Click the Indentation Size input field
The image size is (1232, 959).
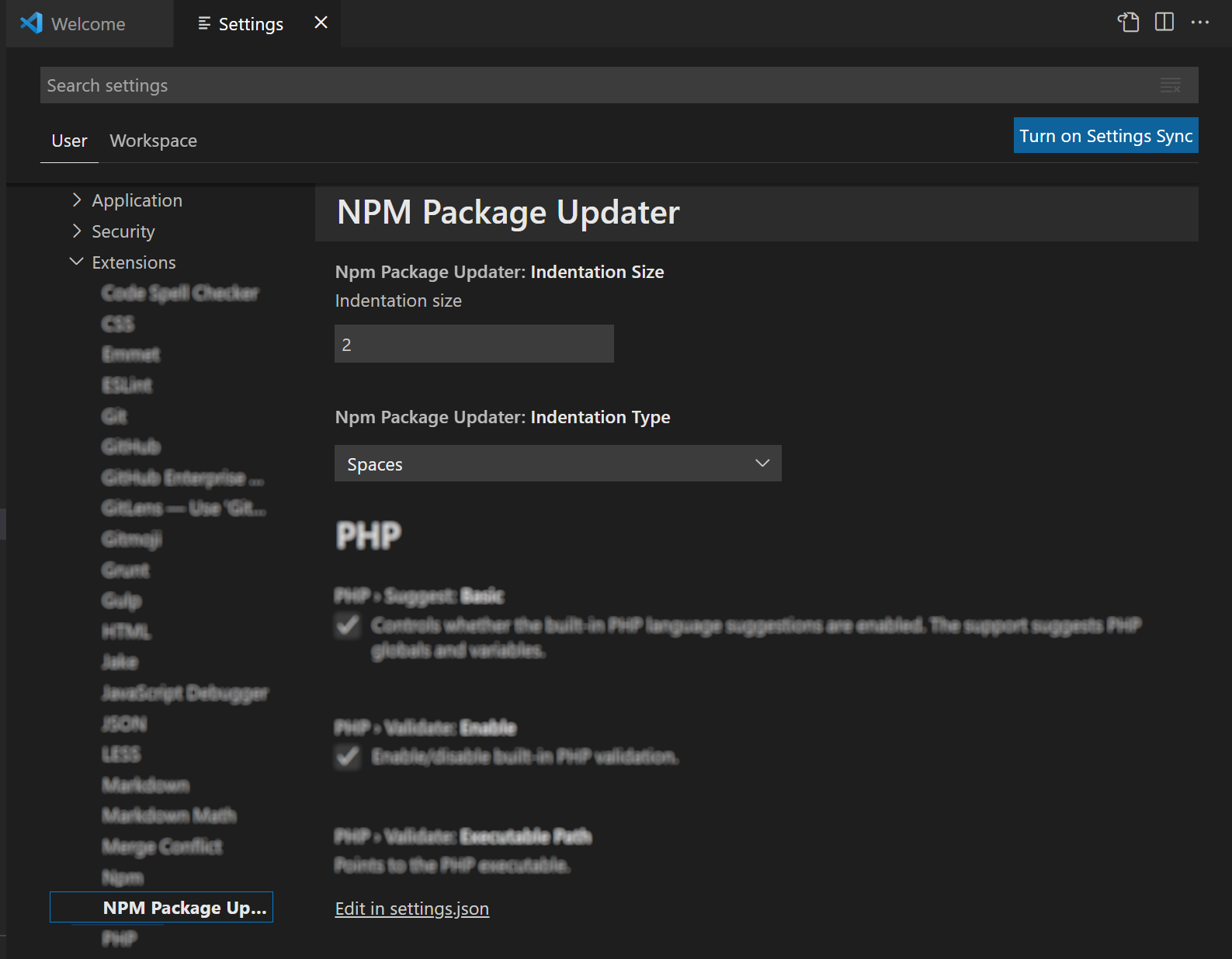(x=474, y=344)
